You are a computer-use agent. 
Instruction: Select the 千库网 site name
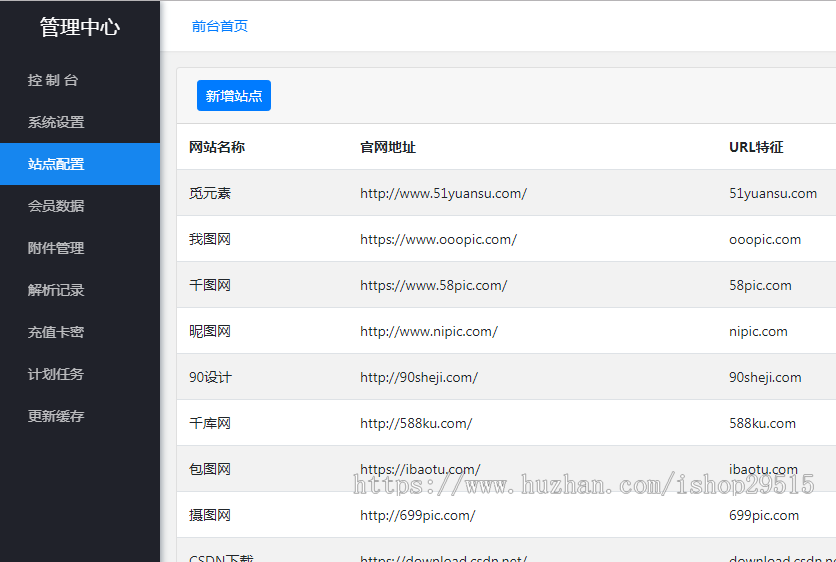coord(210,423)
